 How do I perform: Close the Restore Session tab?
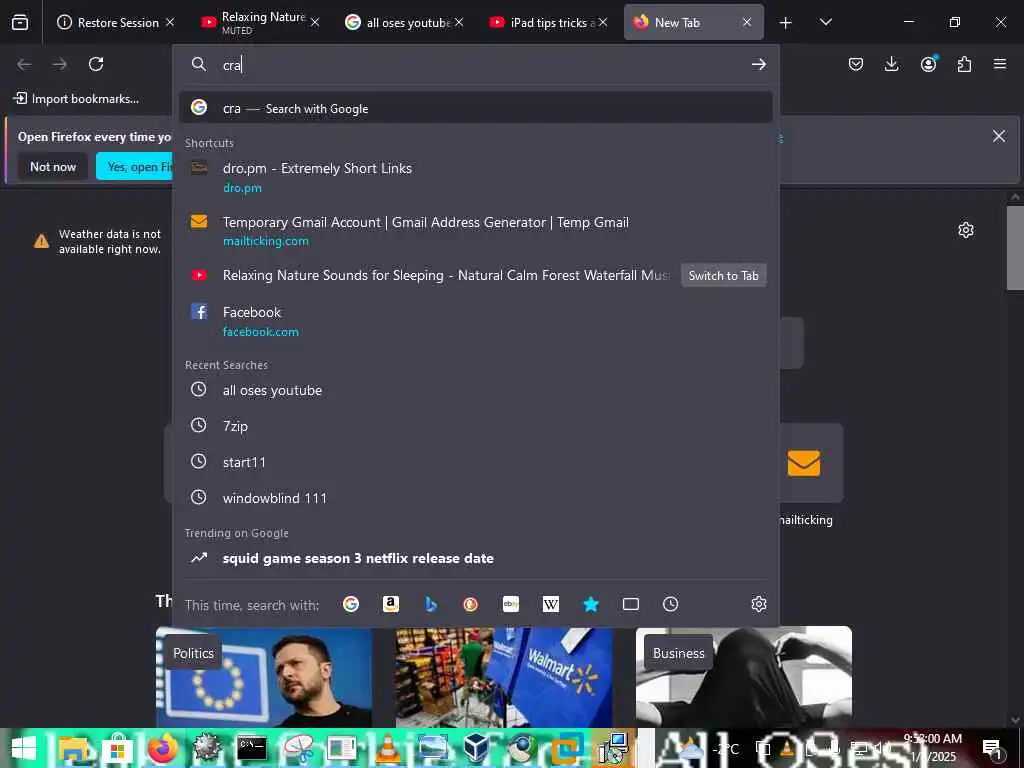pos(170,22)
